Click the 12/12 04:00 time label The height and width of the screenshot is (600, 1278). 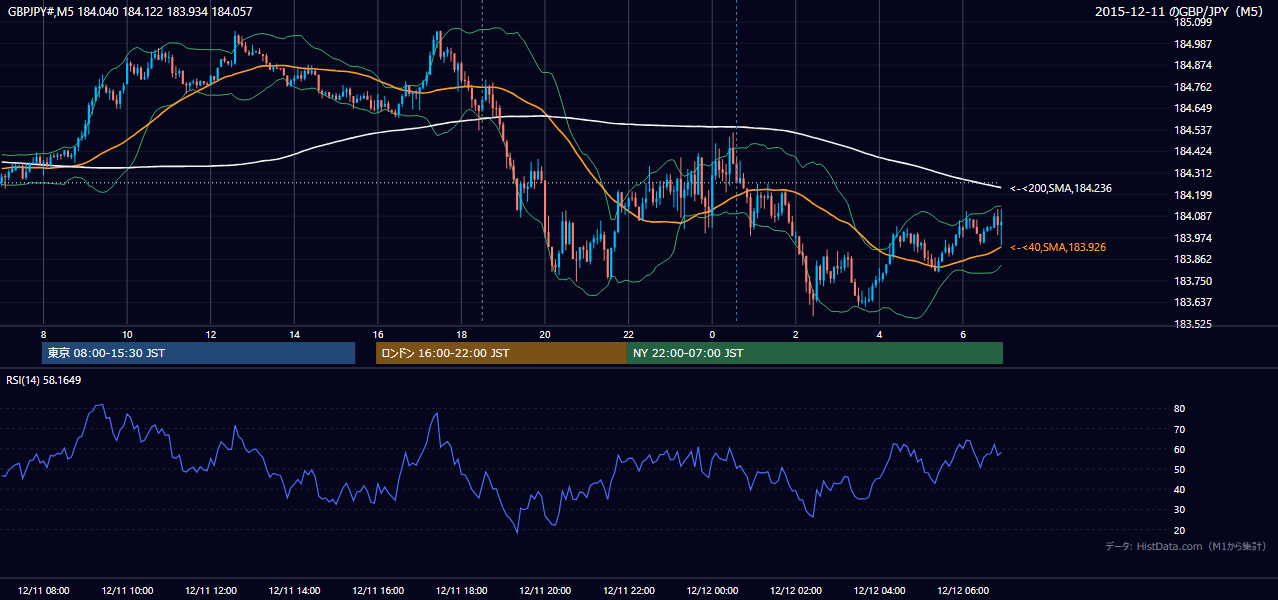click(879, 591)
